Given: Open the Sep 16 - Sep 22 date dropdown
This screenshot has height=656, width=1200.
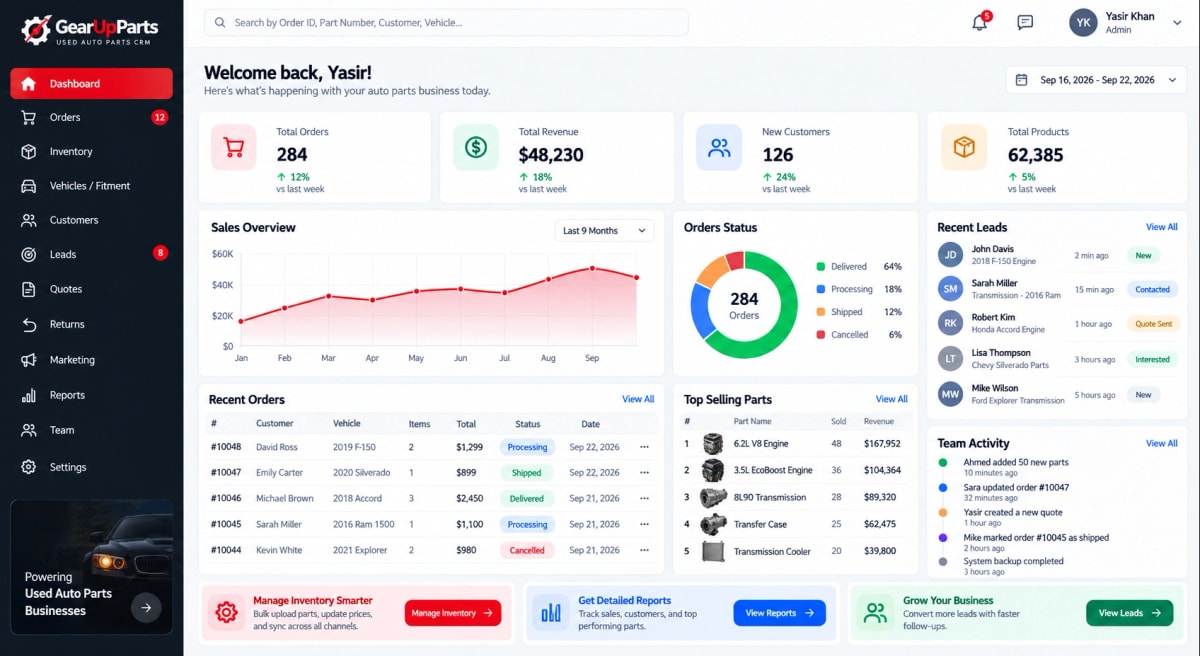Looking at the screenshot, I should [x=1097, y=80].
